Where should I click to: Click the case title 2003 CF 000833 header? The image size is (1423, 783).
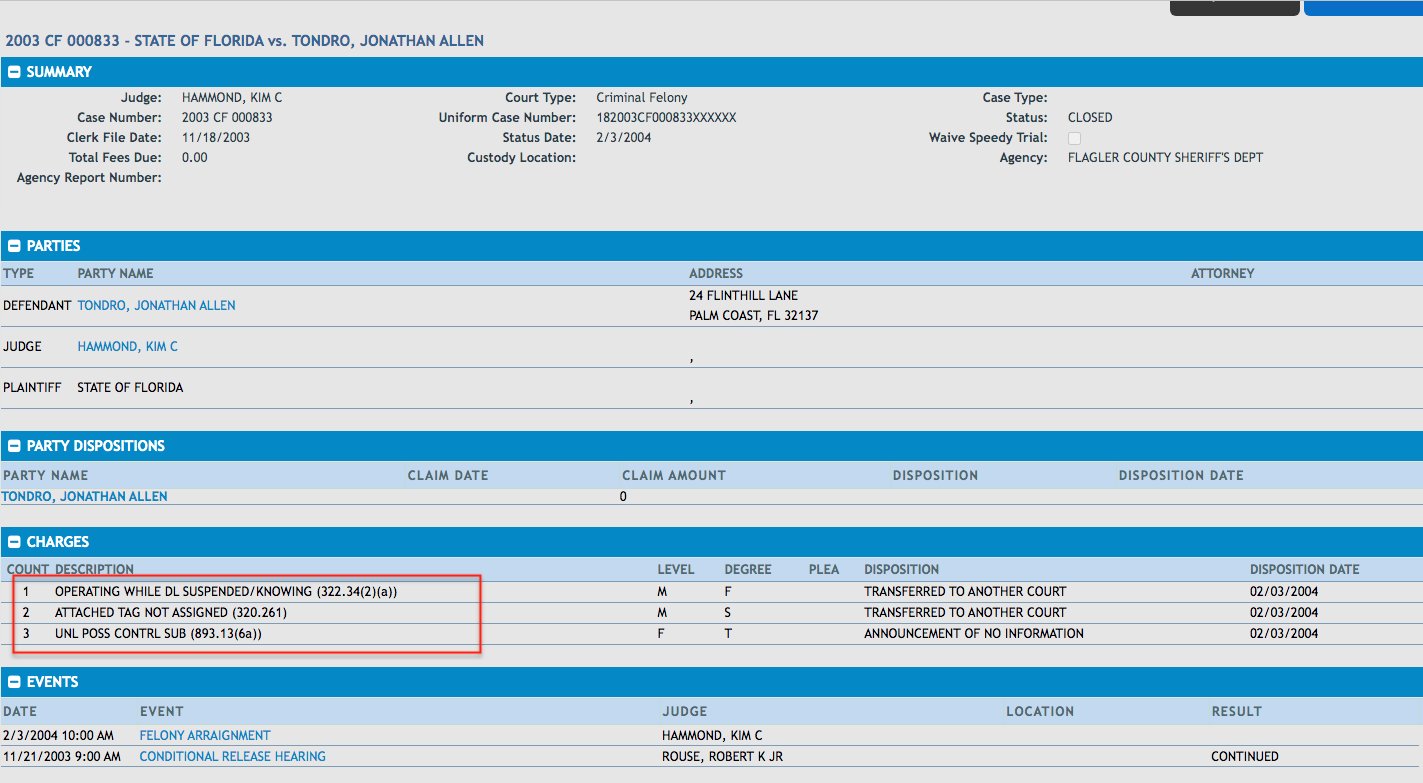[245, 41]
